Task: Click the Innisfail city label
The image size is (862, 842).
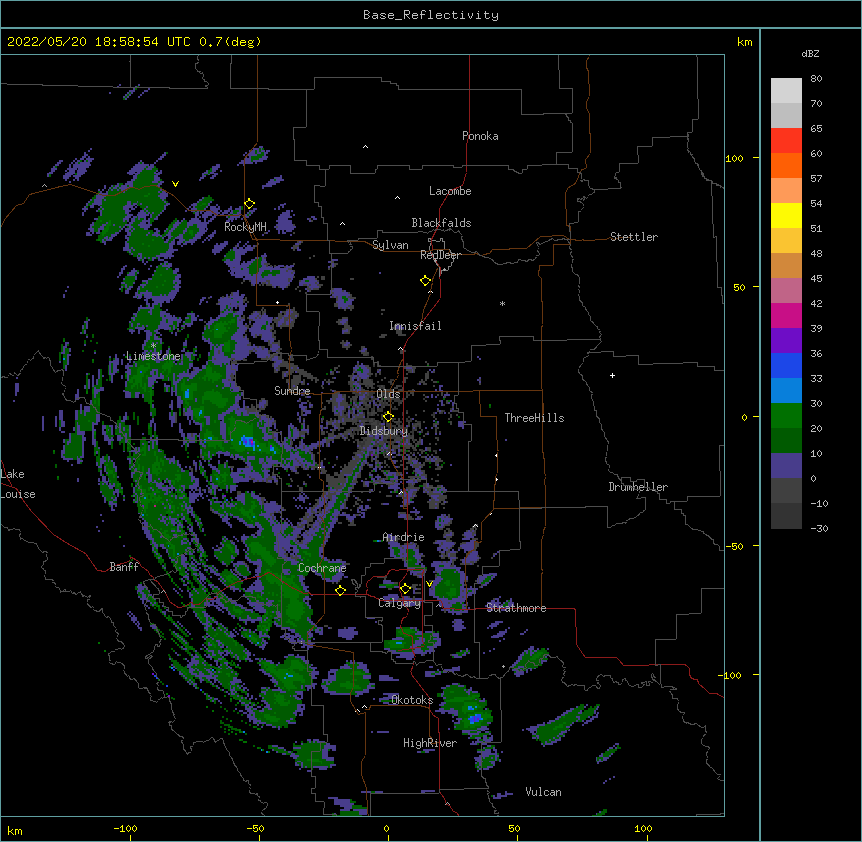Action: point(415,326)
